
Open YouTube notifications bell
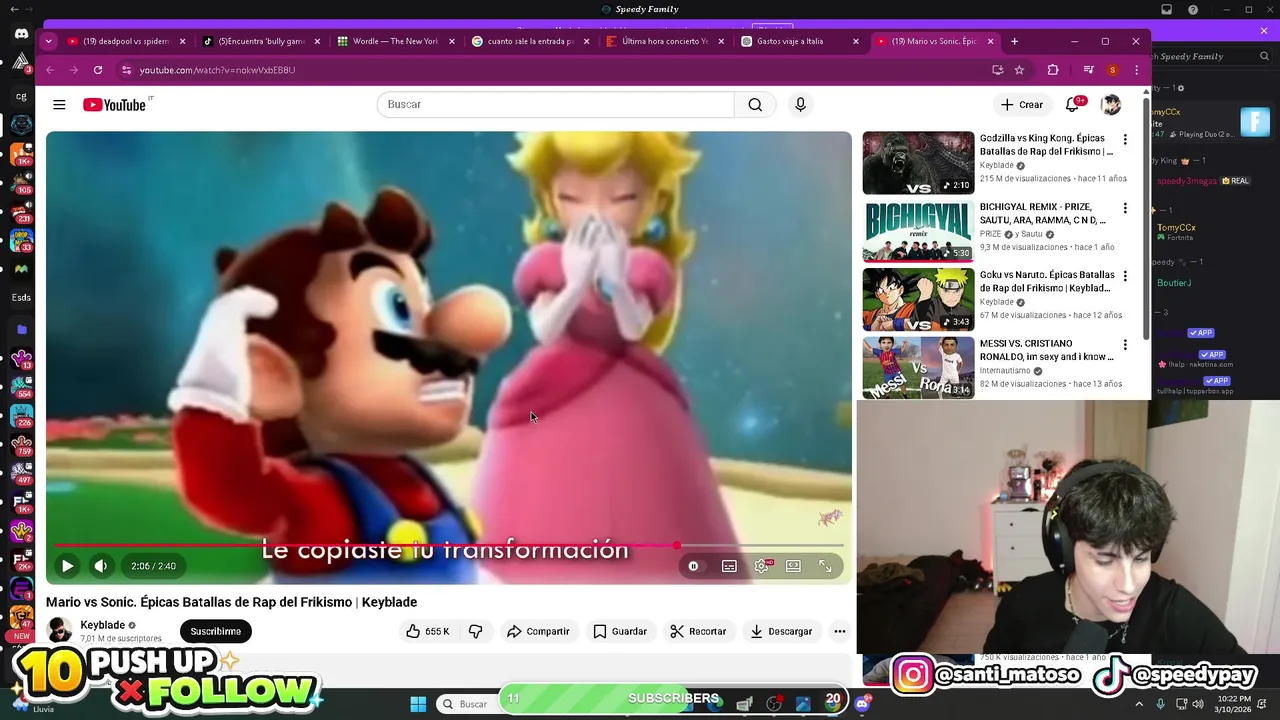[x=1072, y=104]
